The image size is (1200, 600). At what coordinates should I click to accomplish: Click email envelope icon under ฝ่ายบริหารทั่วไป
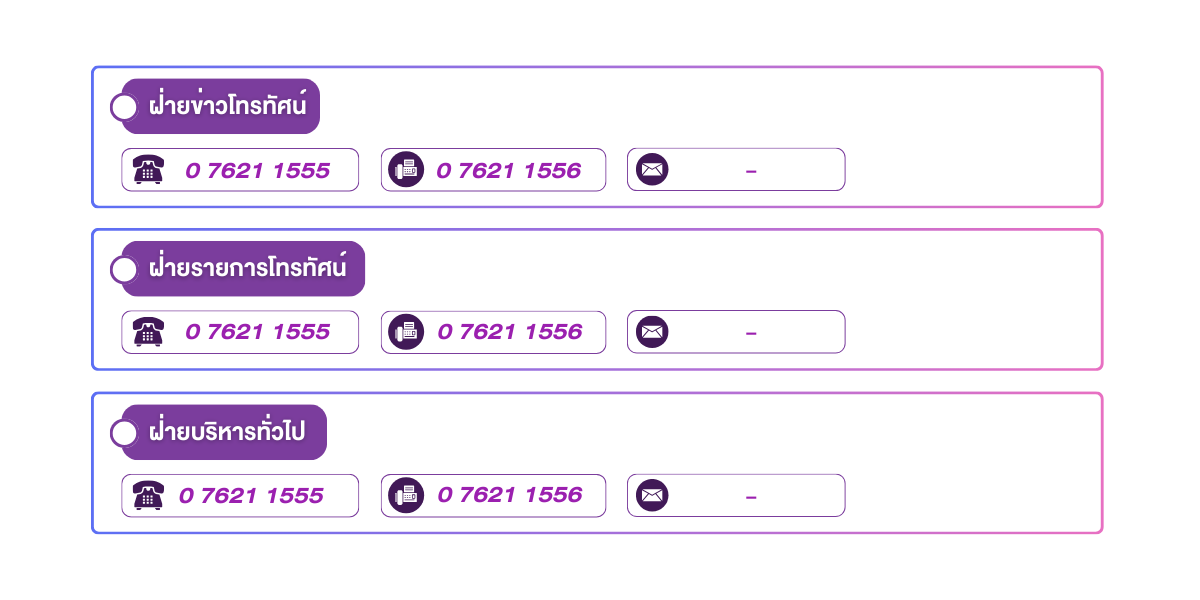point(652,495)
